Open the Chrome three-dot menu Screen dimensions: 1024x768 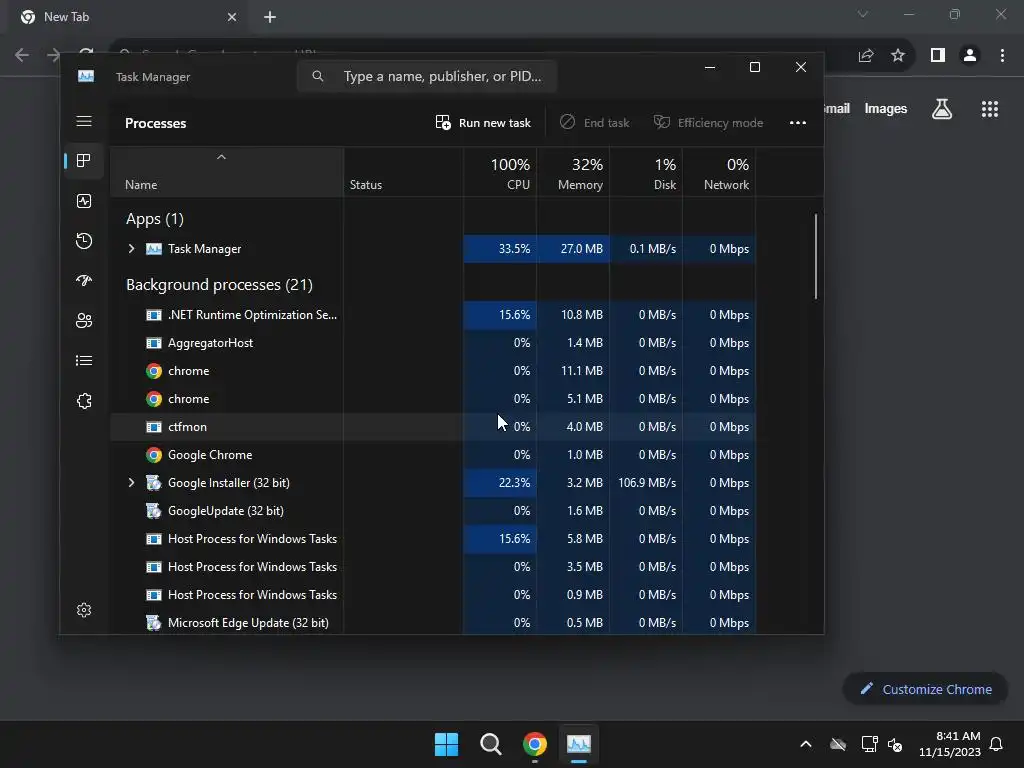1002,56
